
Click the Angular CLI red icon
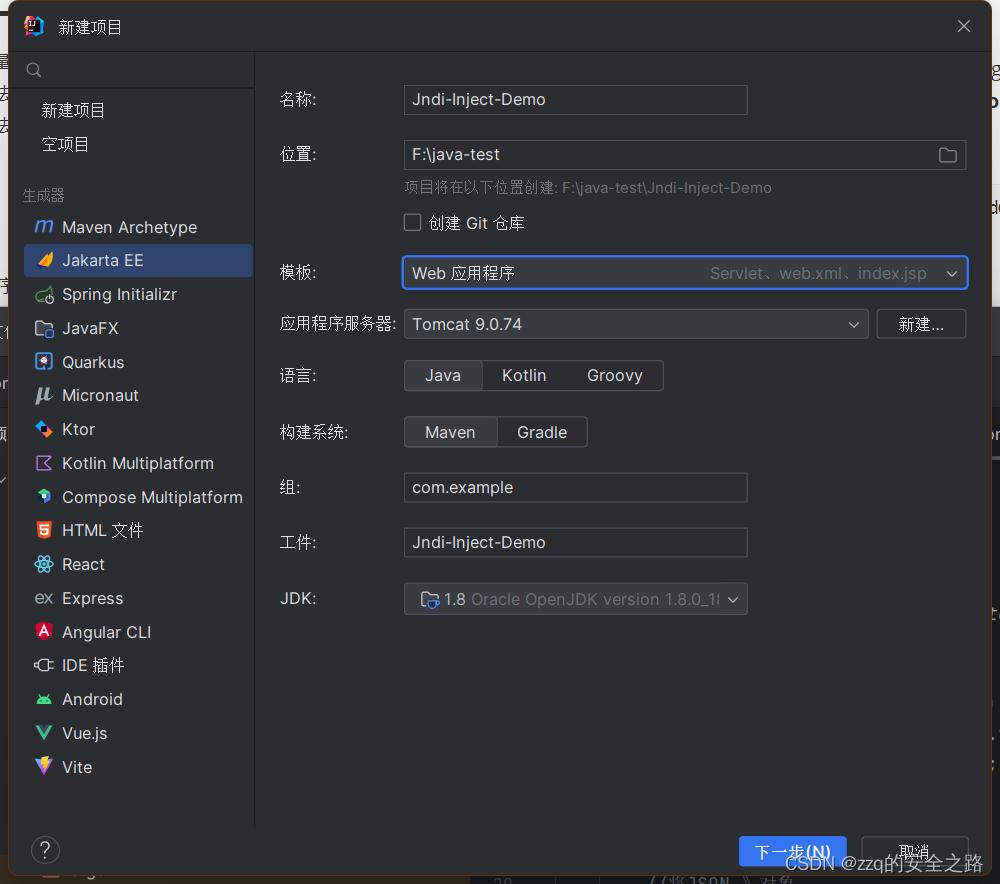pos(44,631)
